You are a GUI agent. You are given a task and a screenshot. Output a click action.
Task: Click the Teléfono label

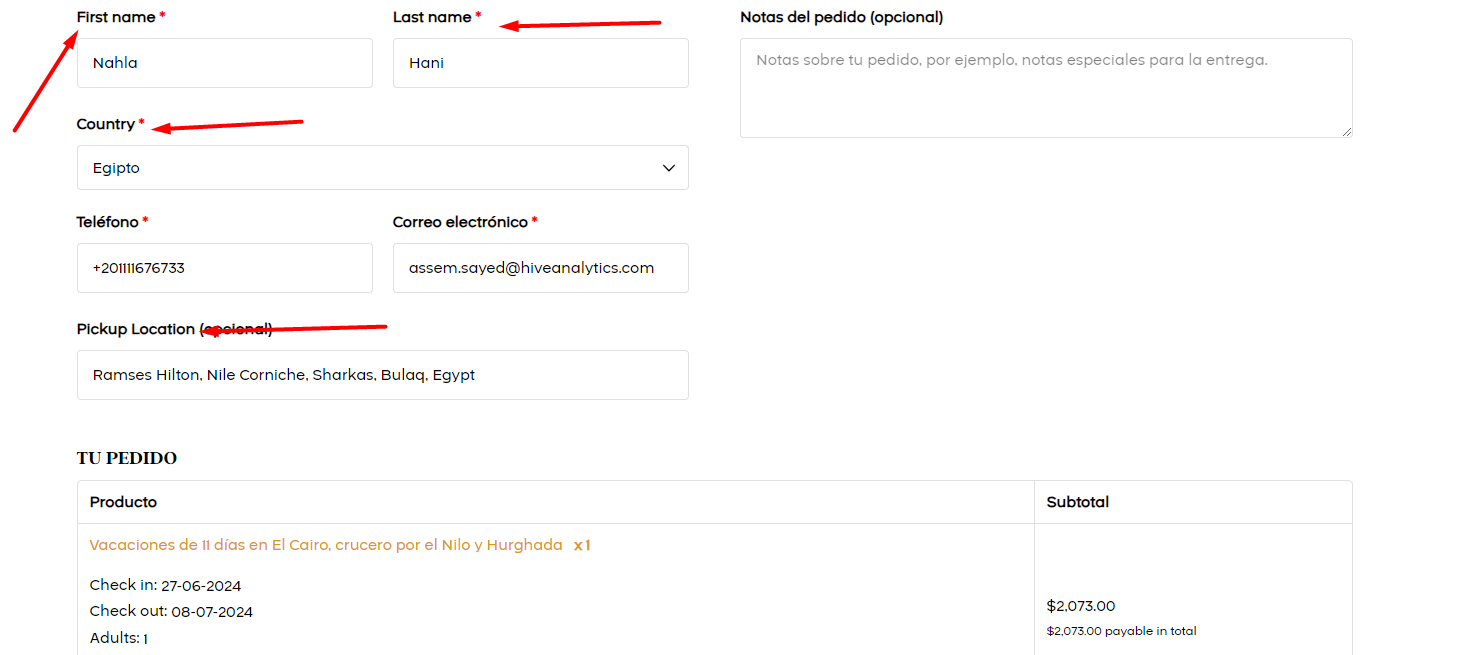point(108,222)
